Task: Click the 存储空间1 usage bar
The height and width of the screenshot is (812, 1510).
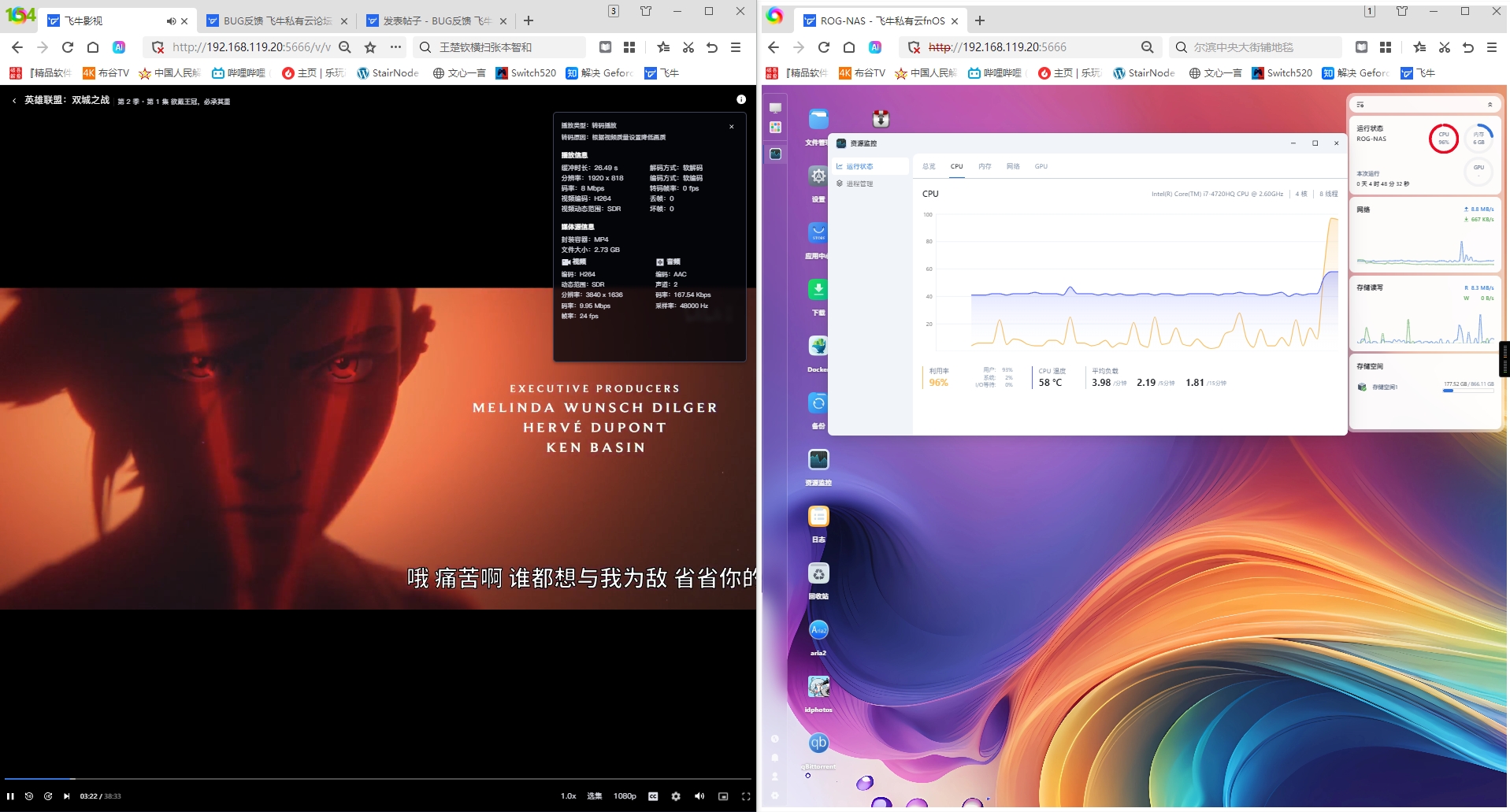Action: (x=1468, y=391)
